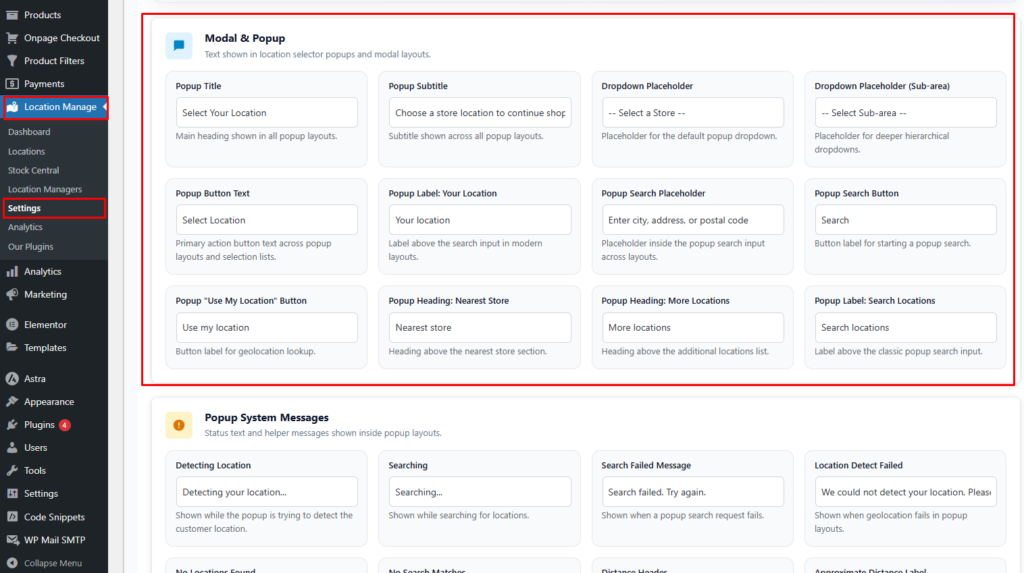Open the Location Manage menu
Screen dimensions: 1024x573
60,107
